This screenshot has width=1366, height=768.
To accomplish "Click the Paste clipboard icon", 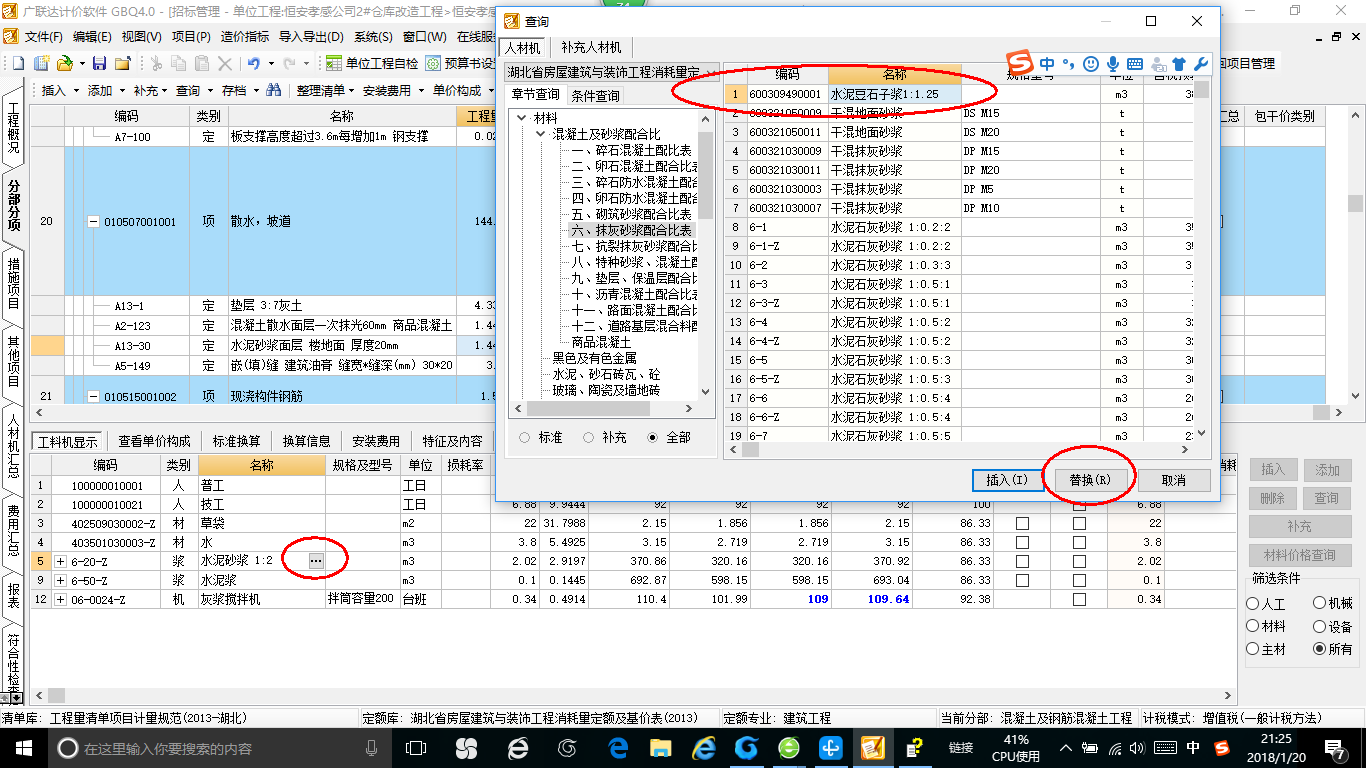I will pyautogui.click(x=203, y=64).
